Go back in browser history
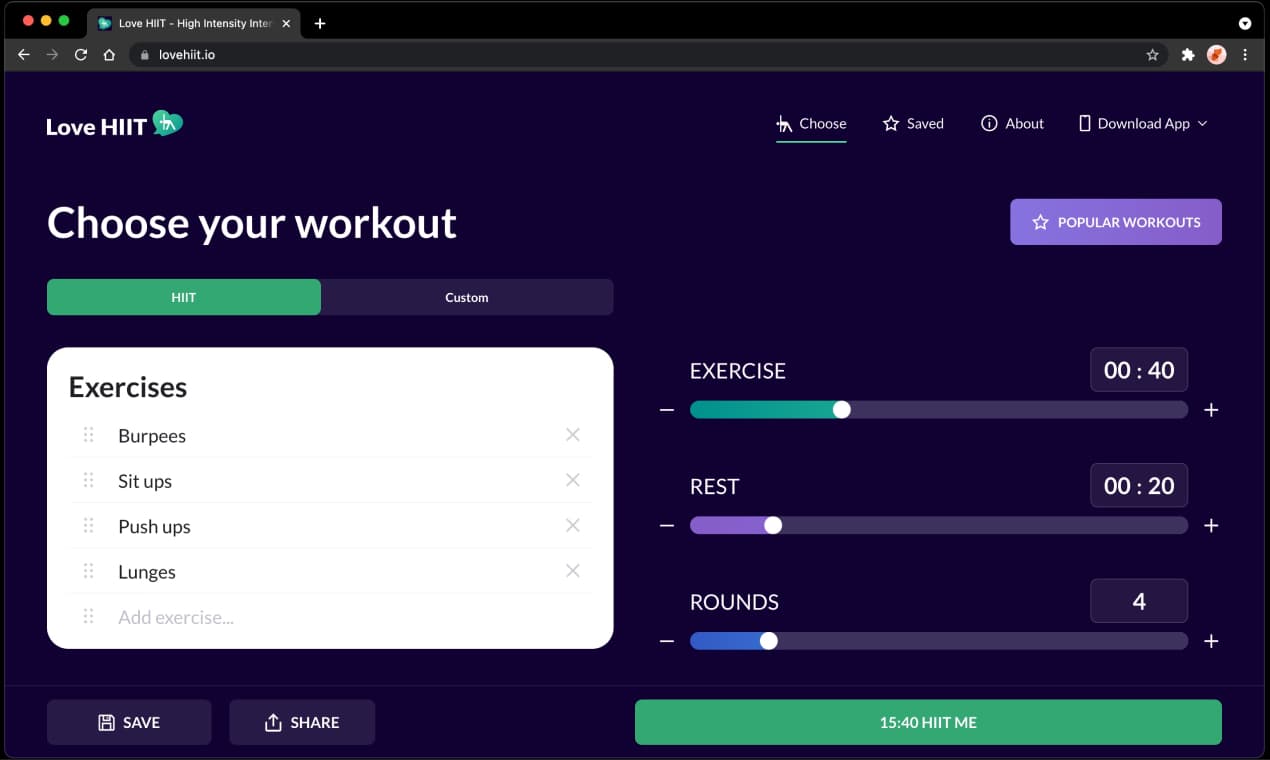1270x760 pixels. point(24,55)
